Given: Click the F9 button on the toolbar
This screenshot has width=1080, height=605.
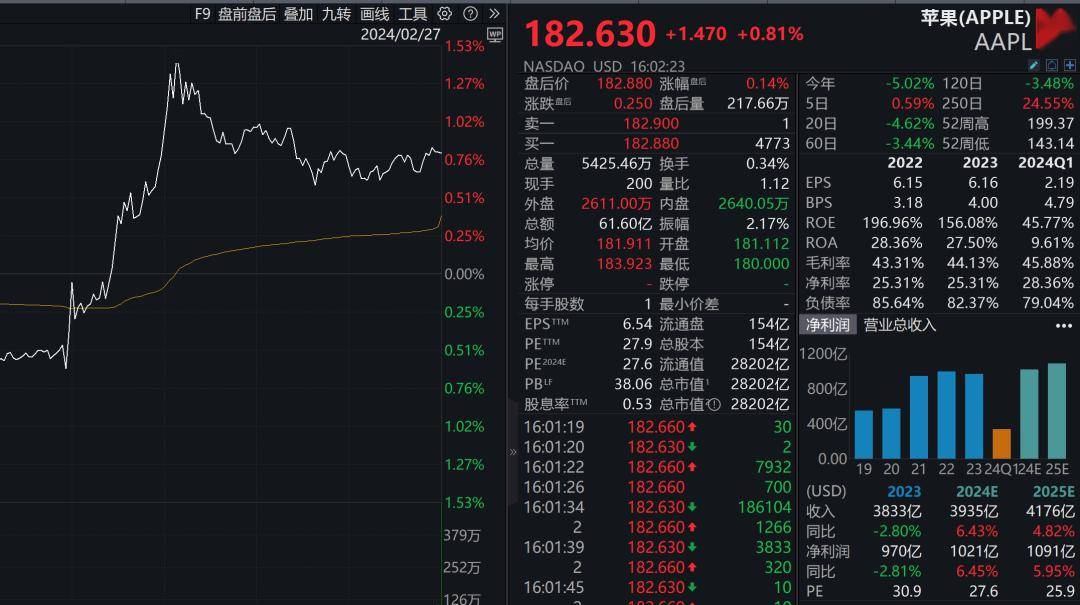Looking at the screenshot, I should point(203,15).
